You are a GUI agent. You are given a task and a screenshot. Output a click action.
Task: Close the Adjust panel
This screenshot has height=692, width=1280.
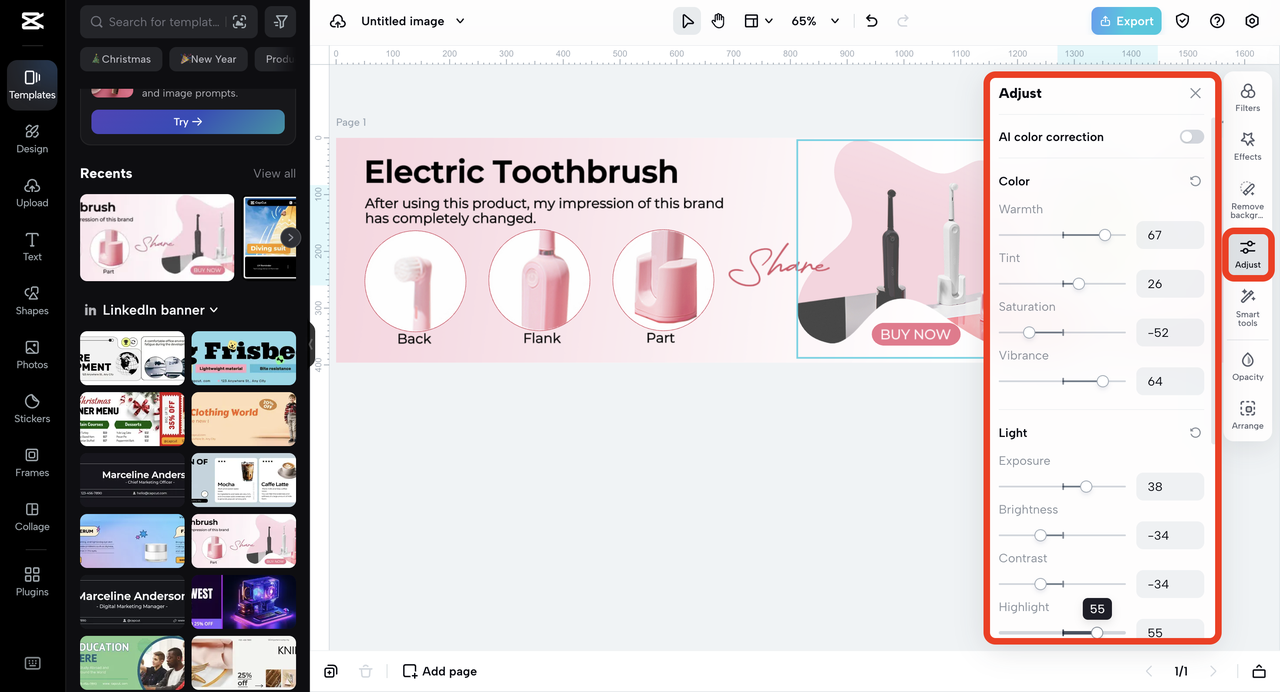1195,93
